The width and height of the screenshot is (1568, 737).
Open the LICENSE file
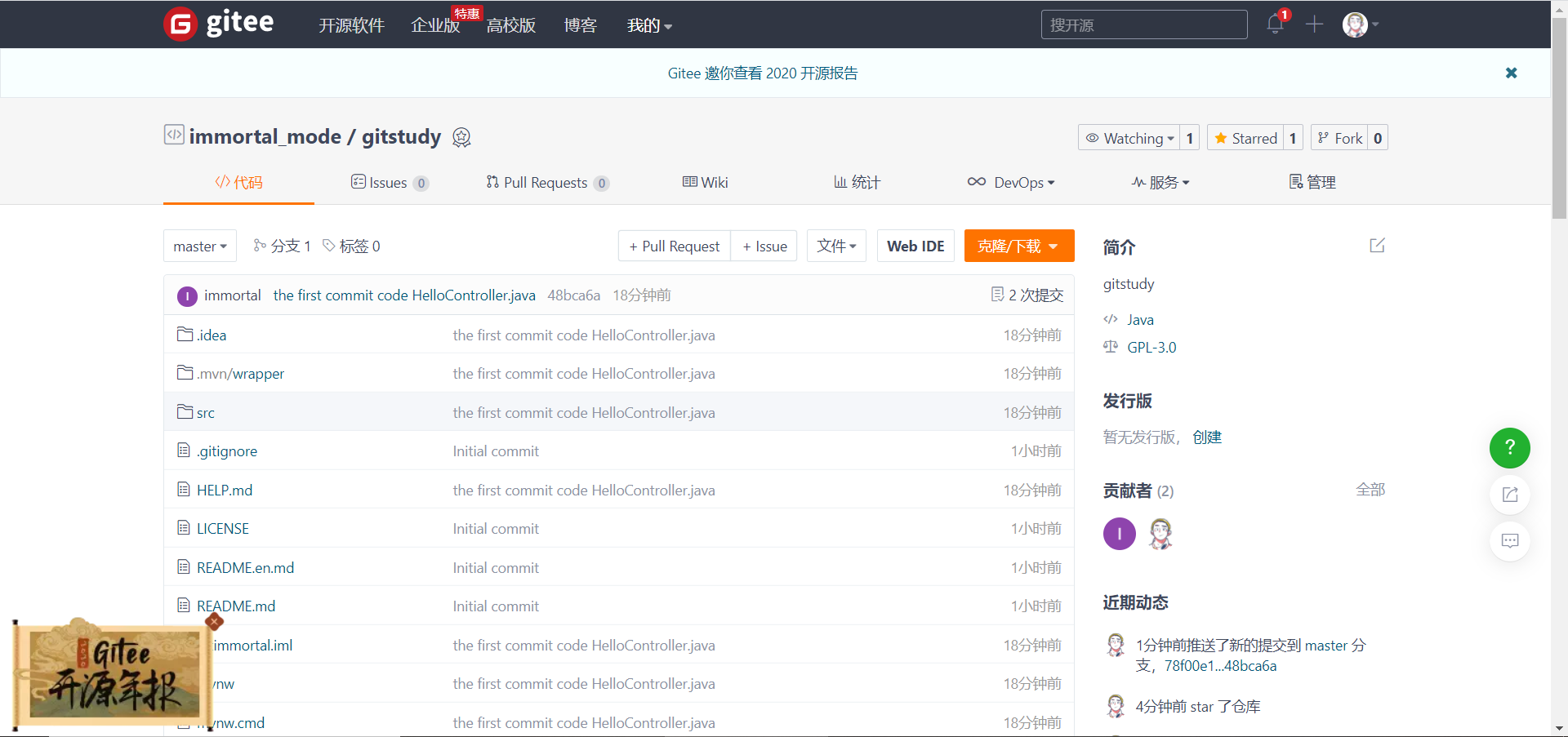click(223, 528)
